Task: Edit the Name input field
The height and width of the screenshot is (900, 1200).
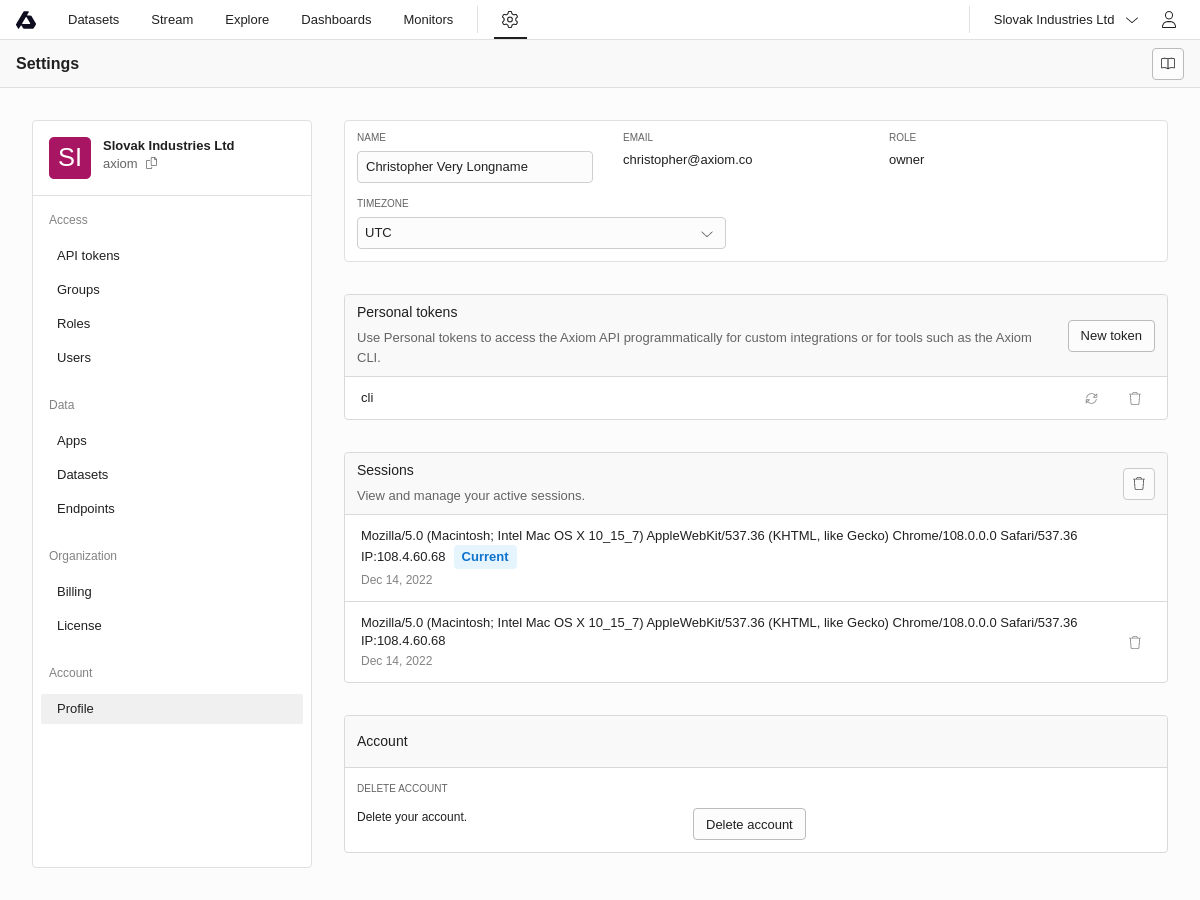Action: [475, 167]
